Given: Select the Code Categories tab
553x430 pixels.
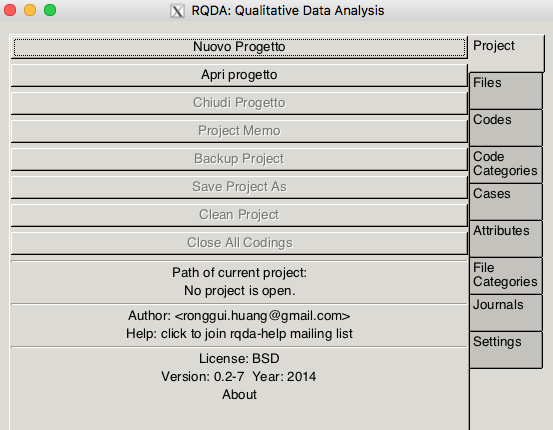Looking at the screenshot, I should click(506, 165).
